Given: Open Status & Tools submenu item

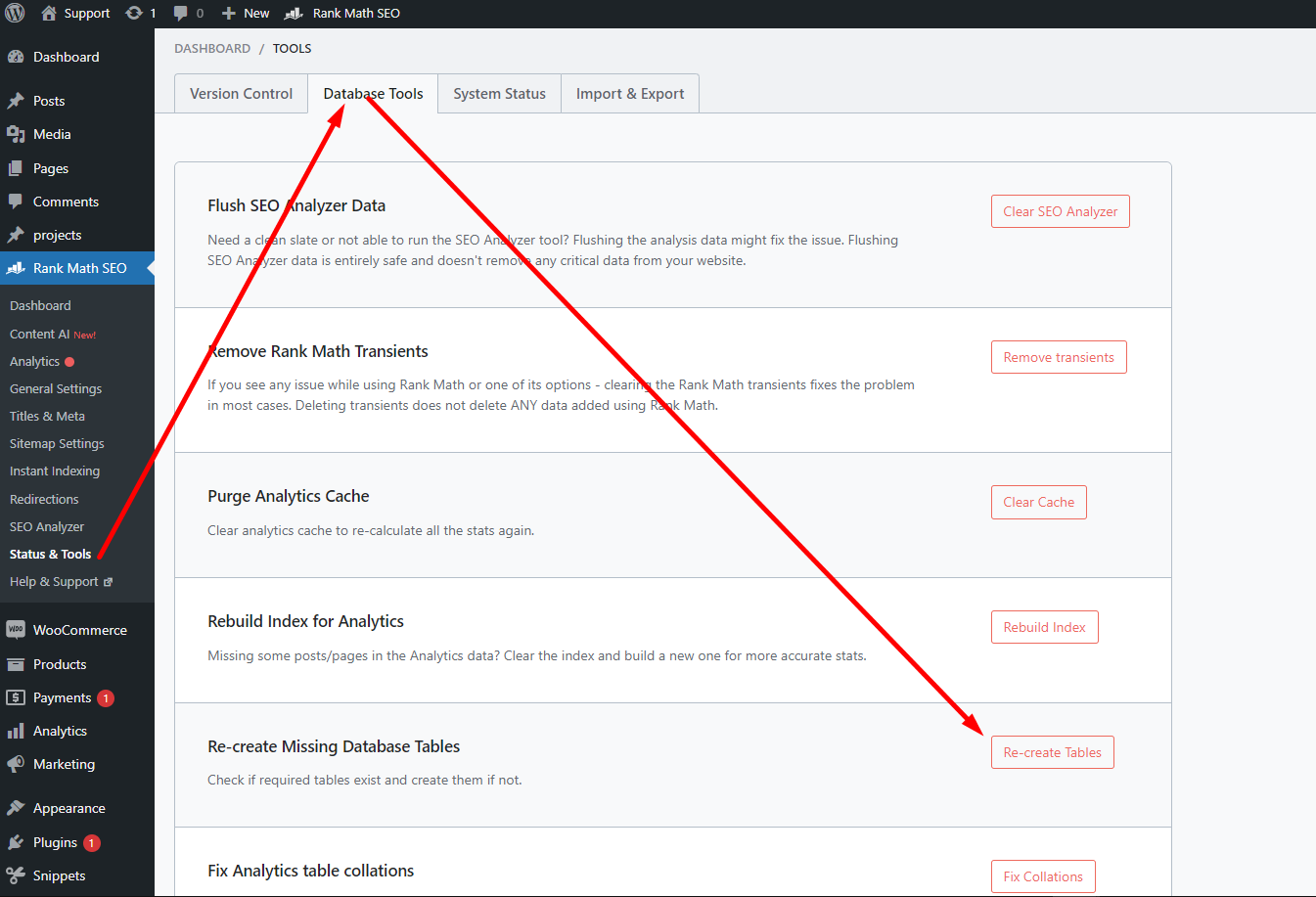Looking at the screenshot, I should coord(50,554).
